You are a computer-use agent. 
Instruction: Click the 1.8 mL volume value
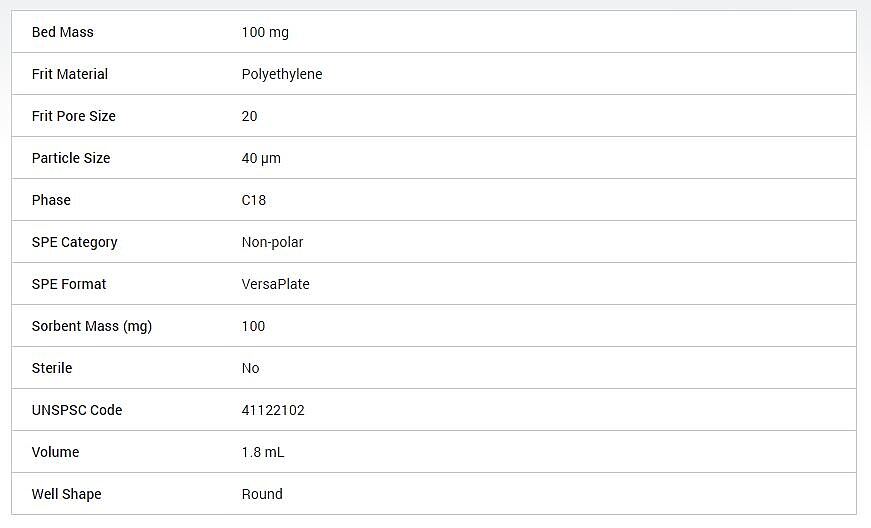tap(263, 452)
